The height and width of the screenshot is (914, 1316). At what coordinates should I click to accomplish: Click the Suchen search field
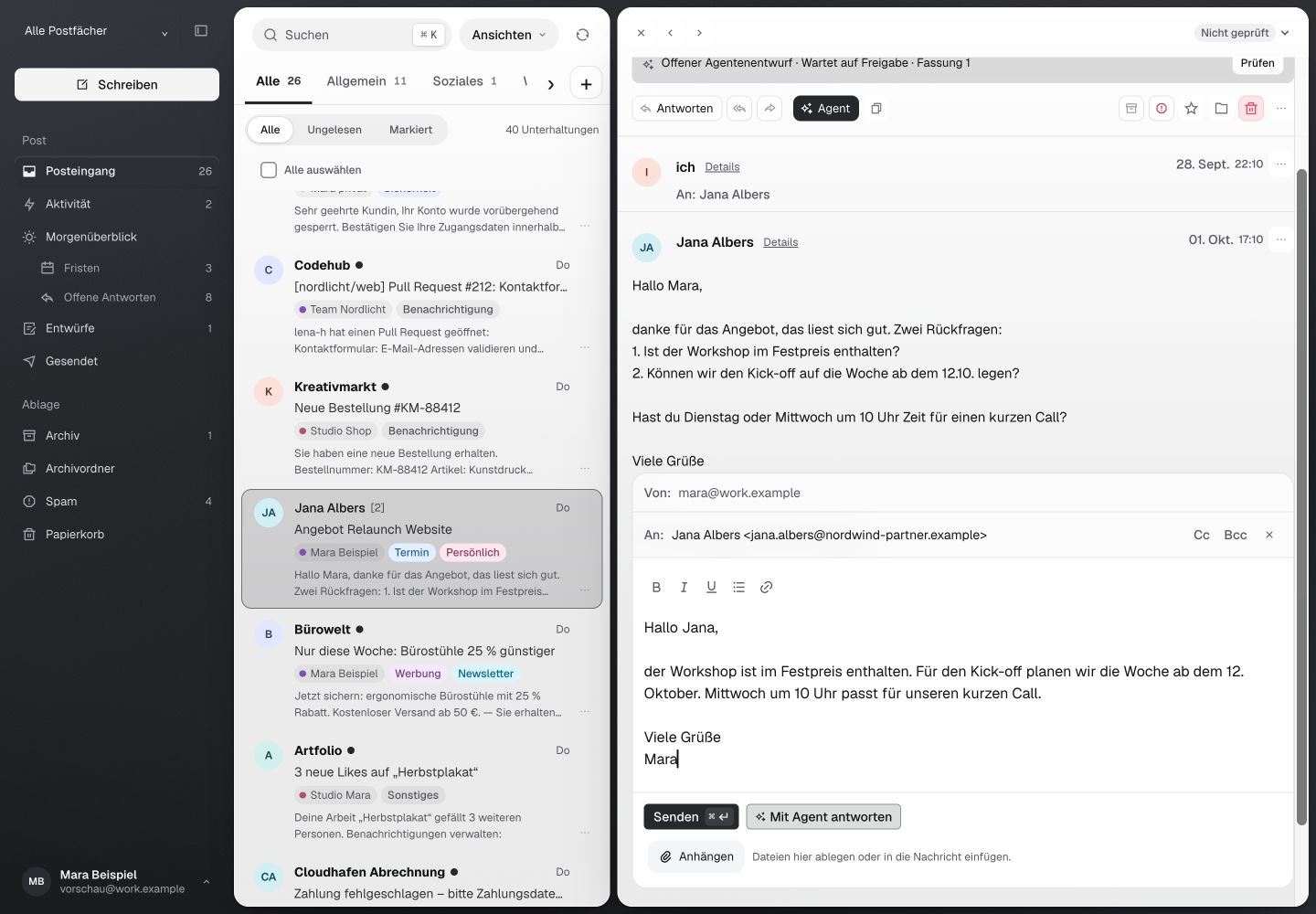click(x=352, y=35)
